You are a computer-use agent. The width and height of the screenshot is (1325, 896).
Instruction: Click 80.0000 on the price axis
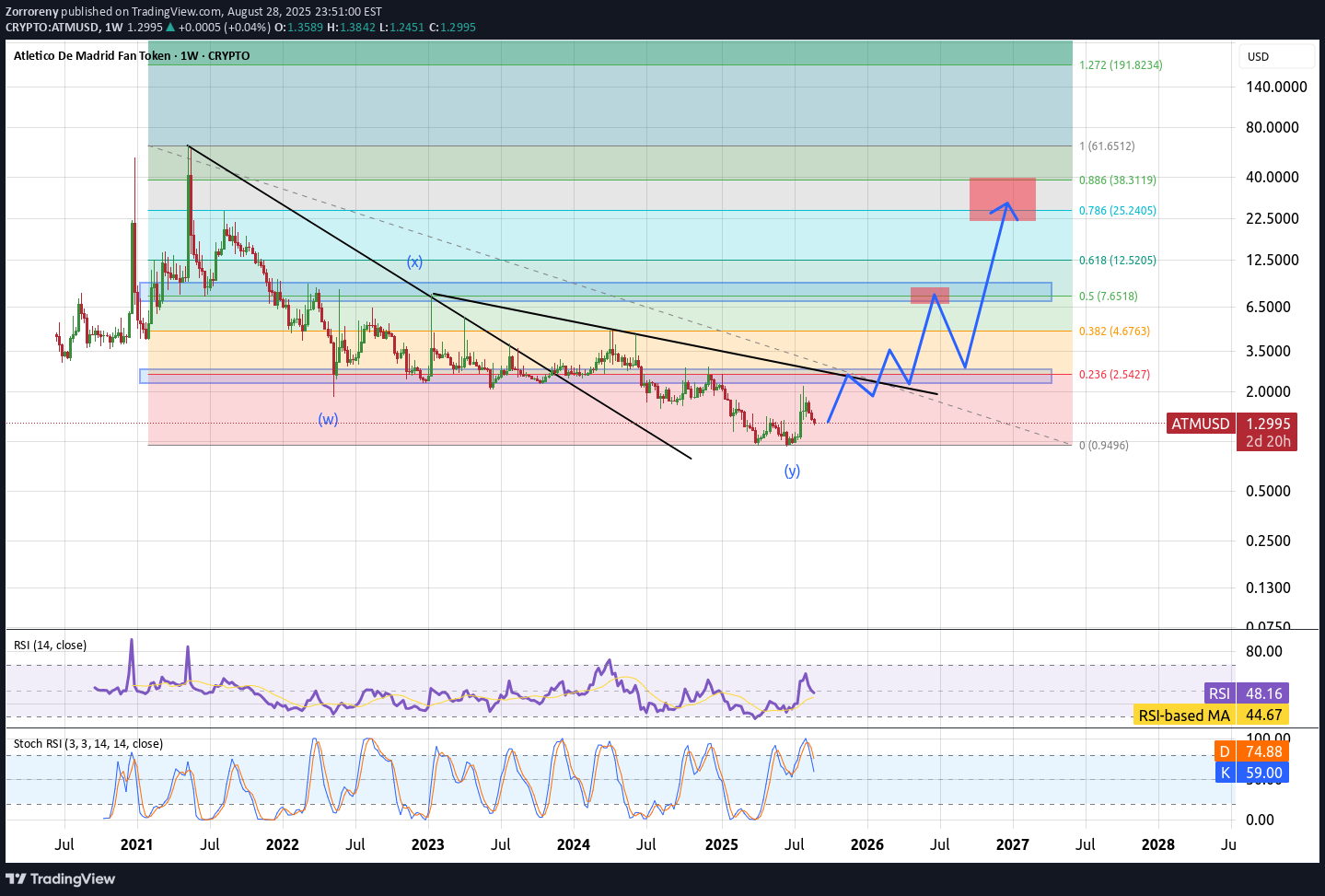click(x=1273, y=127)
